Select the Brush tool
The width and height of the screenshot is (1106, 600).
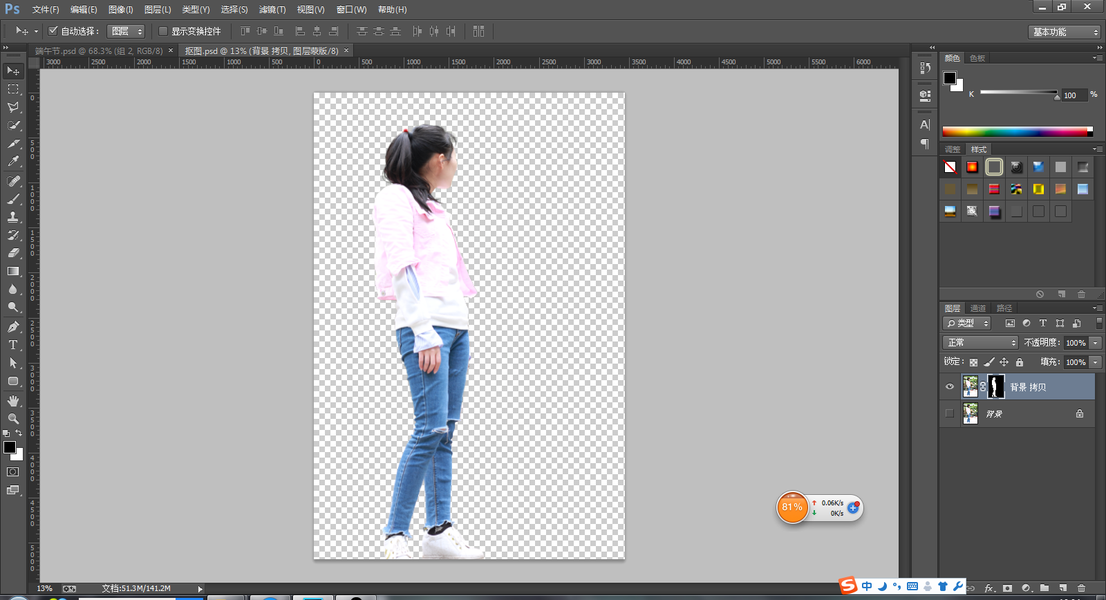tap(13, 200)
